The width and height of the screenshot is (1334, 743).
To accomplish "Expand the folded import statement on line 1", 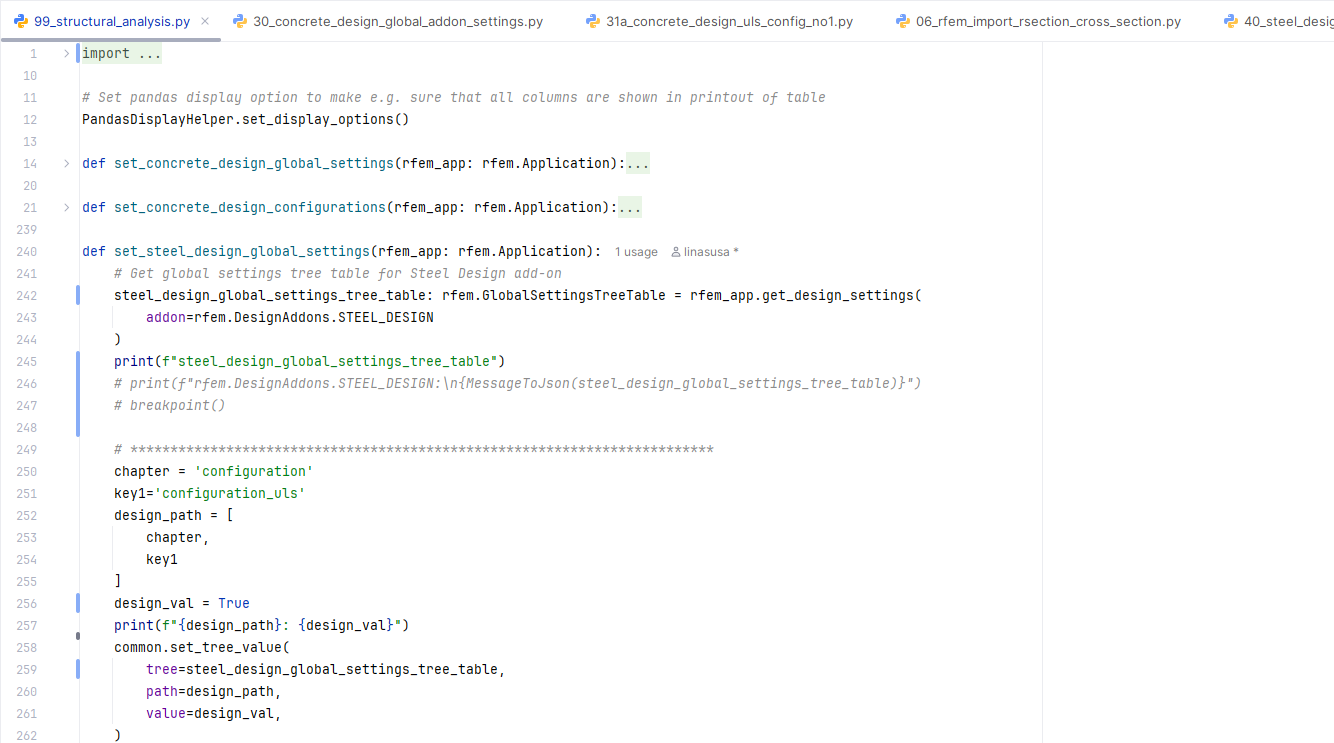I will click(x=65, y=52).
